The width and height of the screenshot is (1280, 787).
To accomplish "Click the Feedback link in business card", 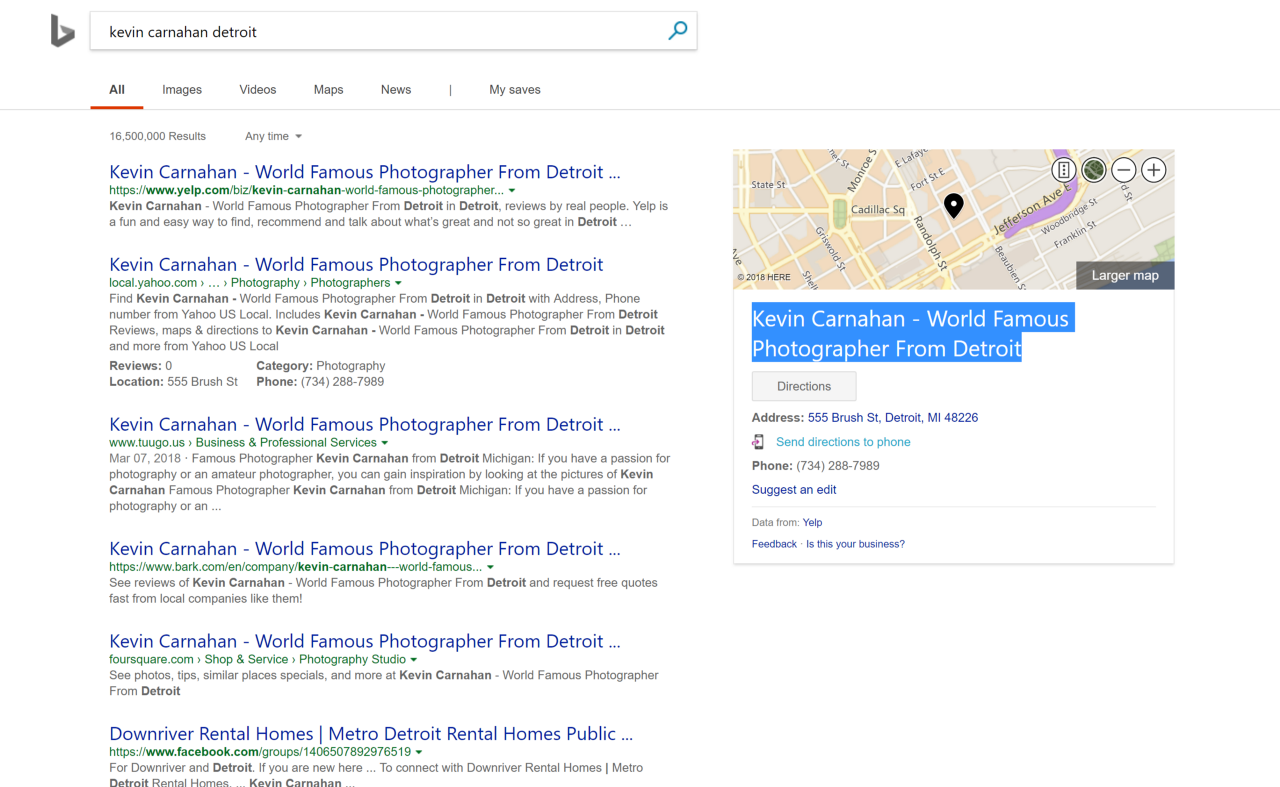I will click(x=774, y=544).
